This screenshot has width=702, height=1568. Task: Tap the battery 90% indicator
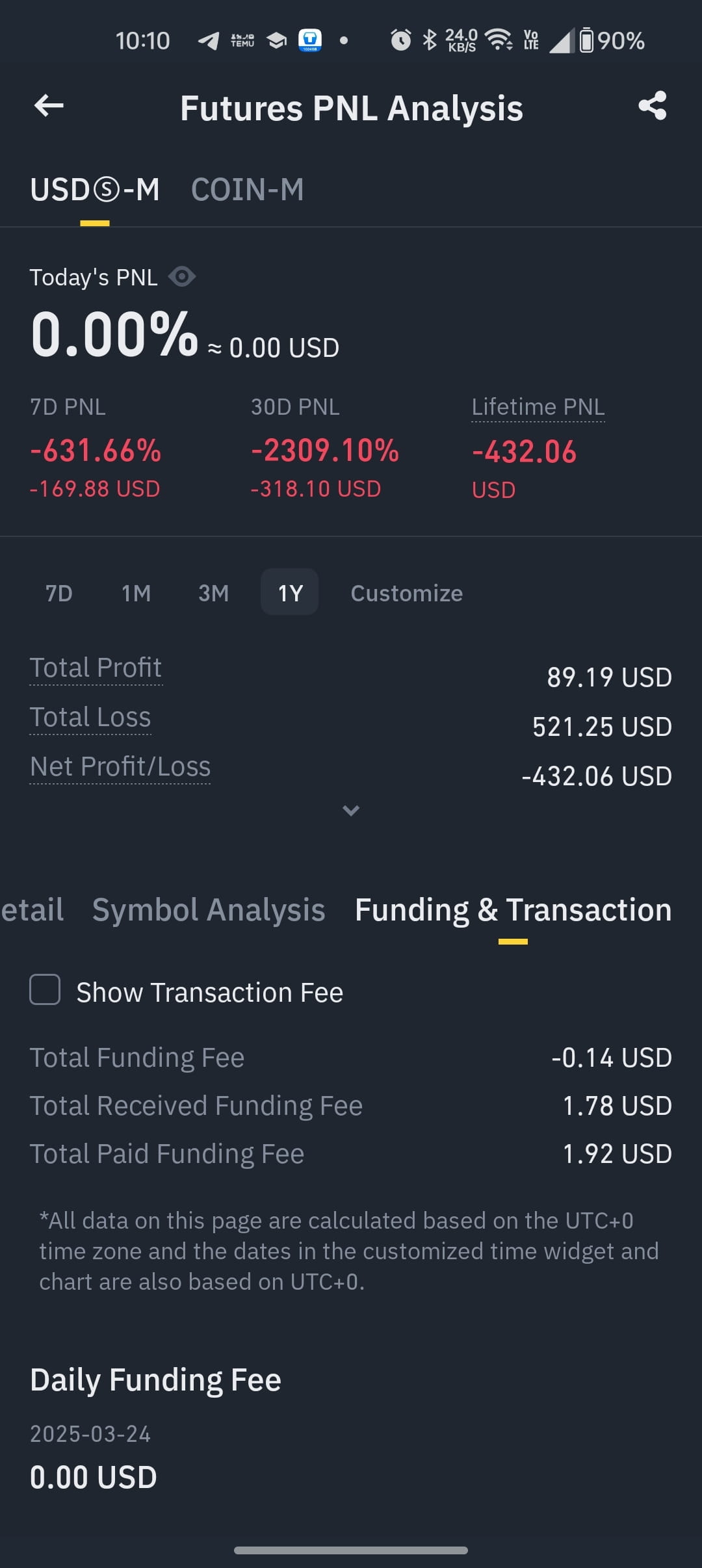(x=612, y=41)
